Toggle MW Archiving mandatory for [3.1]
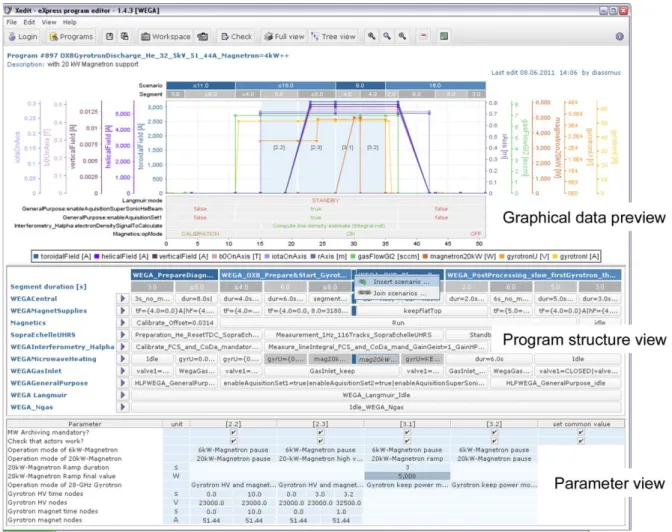The height and width of the screenshot is (532, 672). click(407, 432)
